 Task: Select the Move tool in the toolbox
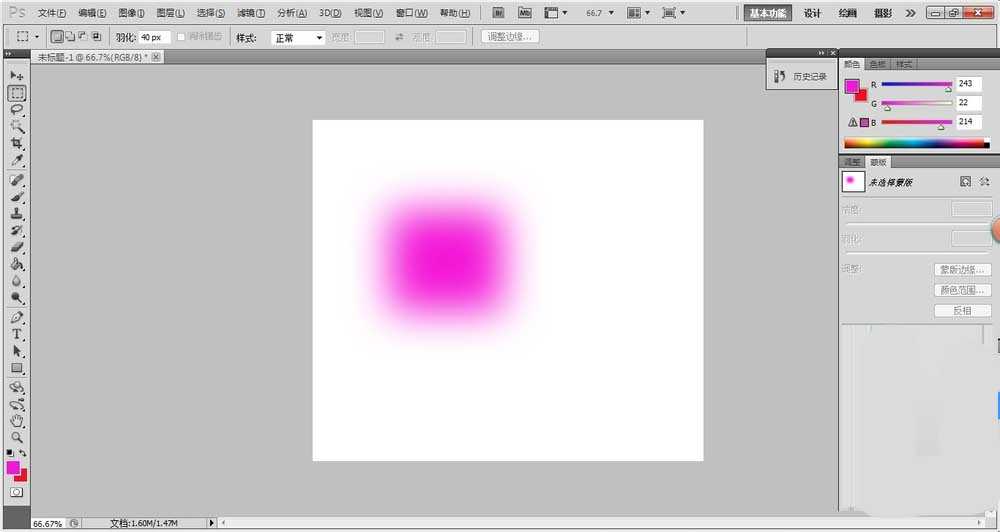click(x=17, y=76)
